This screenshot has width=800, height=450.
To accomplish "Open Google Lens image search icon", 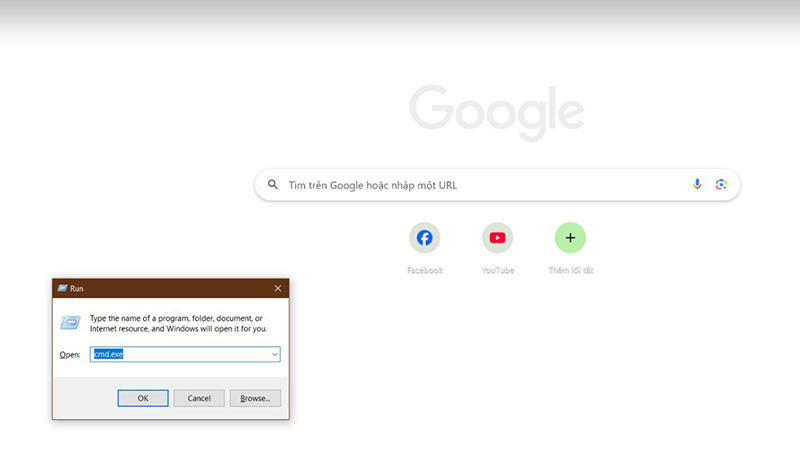I will 721,185.
